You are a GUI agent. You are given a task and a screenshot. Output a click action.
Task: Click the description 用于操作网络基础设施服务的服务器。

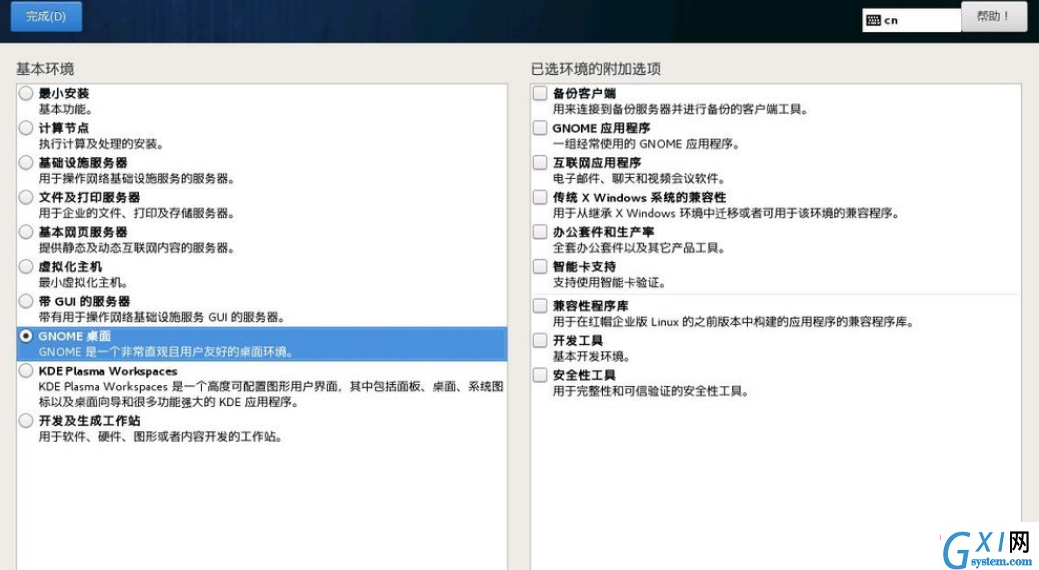pos(137,178)
